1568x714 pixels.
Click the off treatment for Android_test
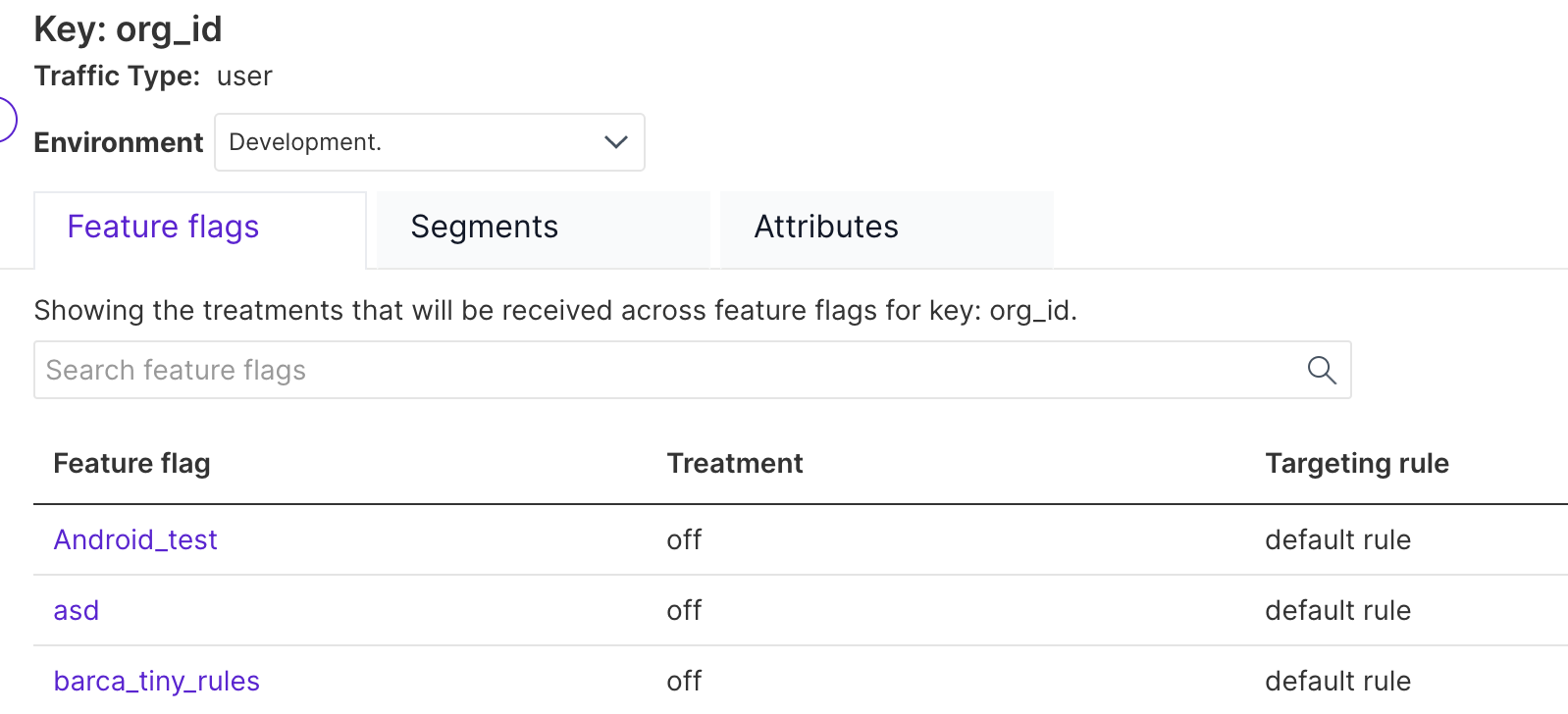coord(684,539)
